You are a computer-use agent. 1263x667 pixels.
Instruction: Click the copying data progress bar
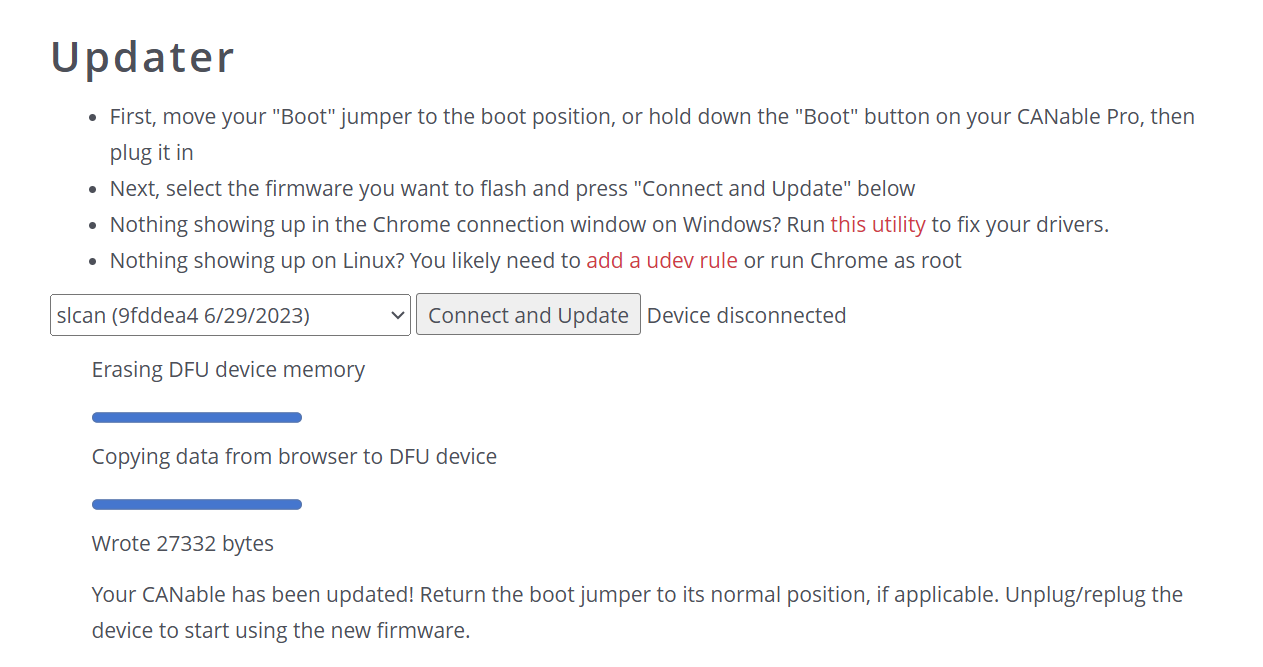(197, 504)
